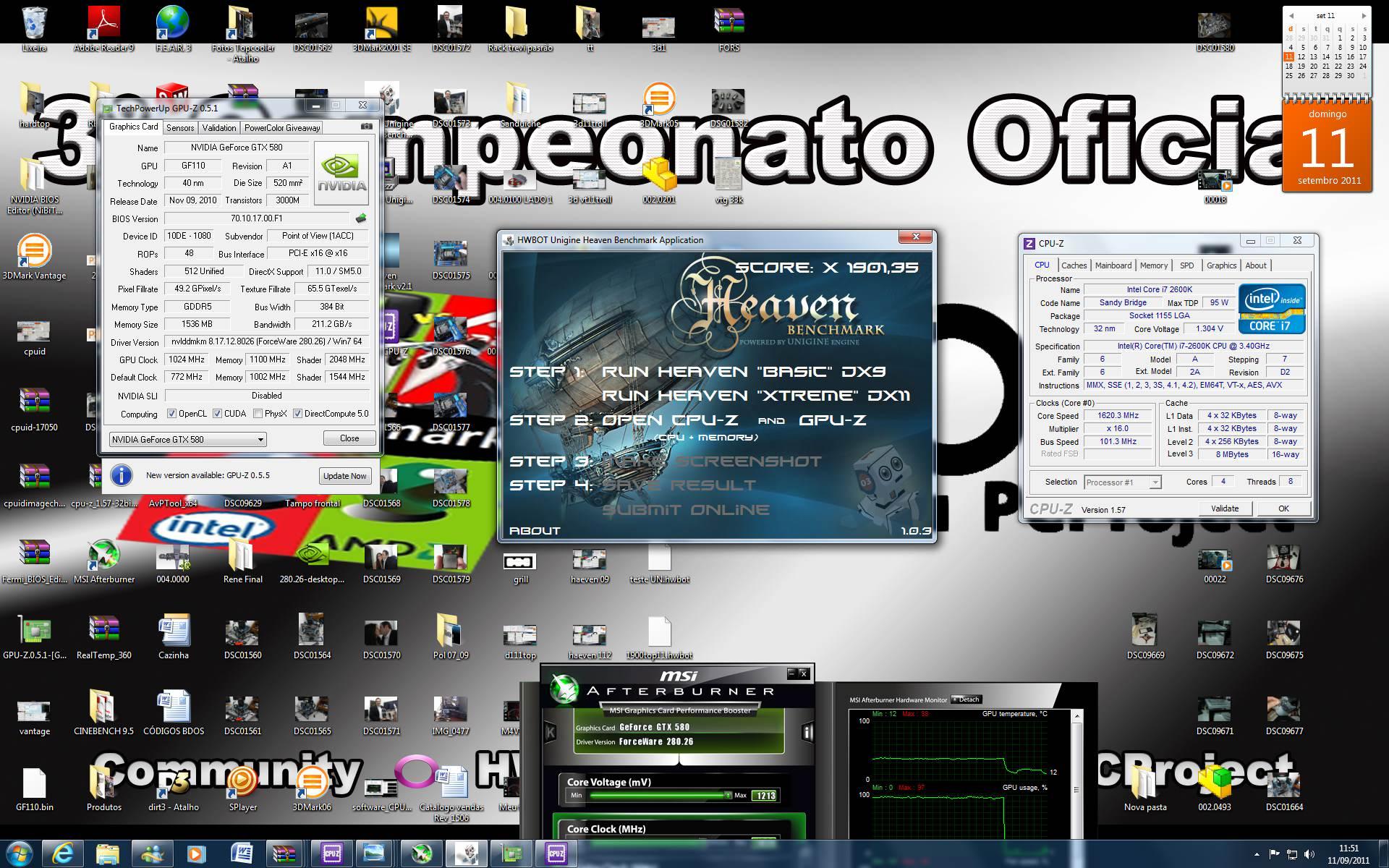Click the NVIDIA logo in GPU-Z
This screenshot has height=868, width=1389.
(342, 173)
